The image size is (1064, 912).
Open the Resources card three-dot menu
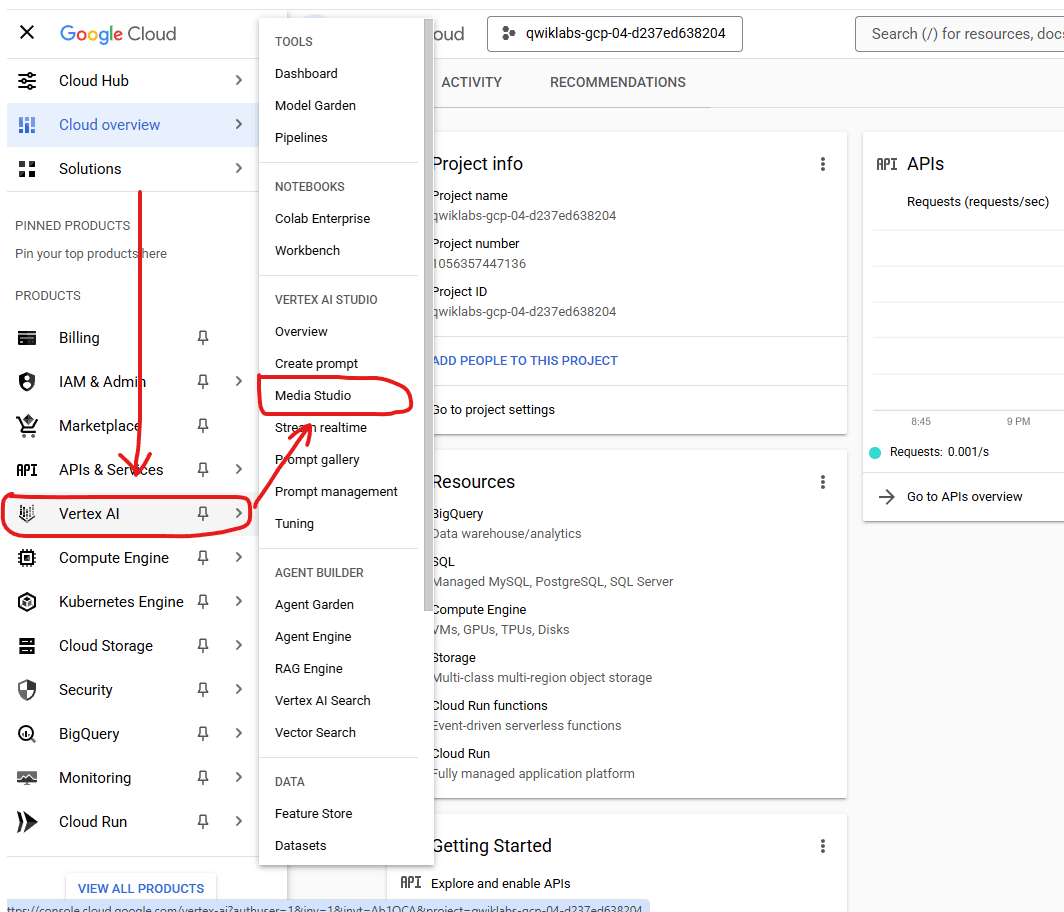tap(822, 482)
